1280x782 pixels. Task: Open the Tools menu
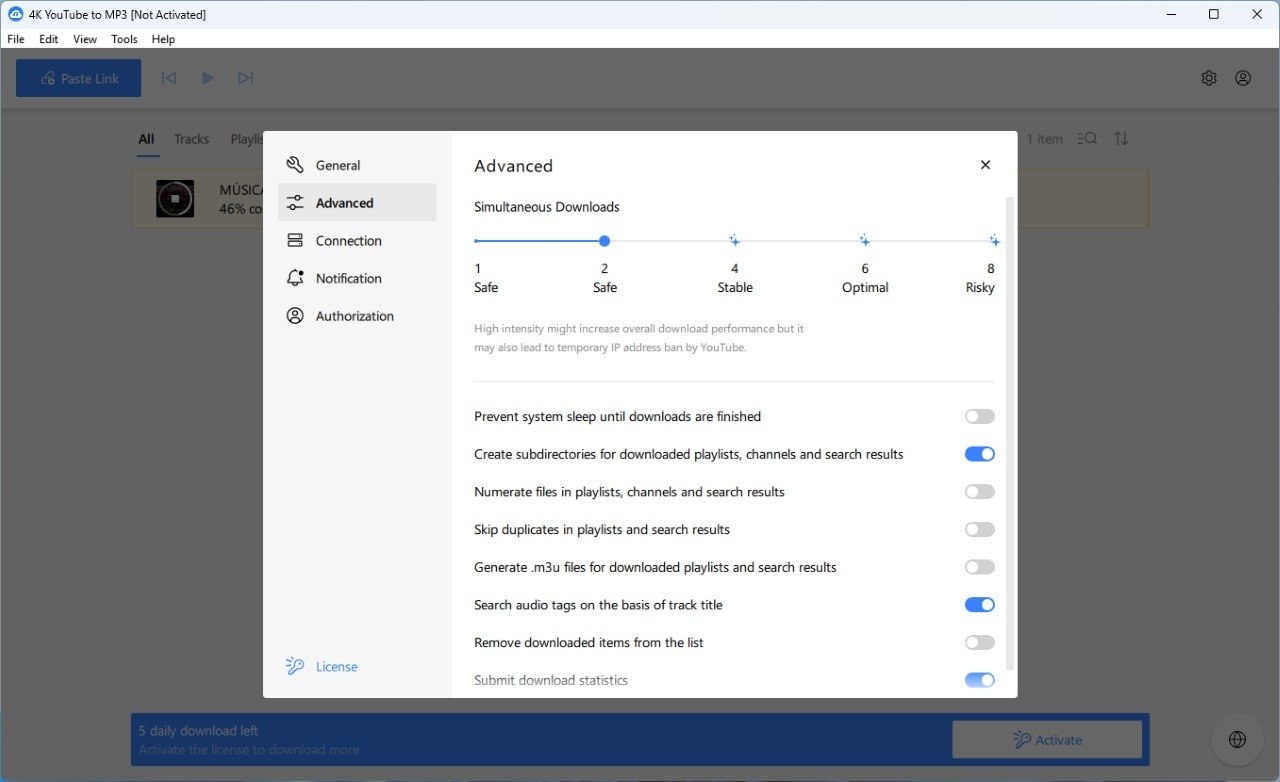124,39
